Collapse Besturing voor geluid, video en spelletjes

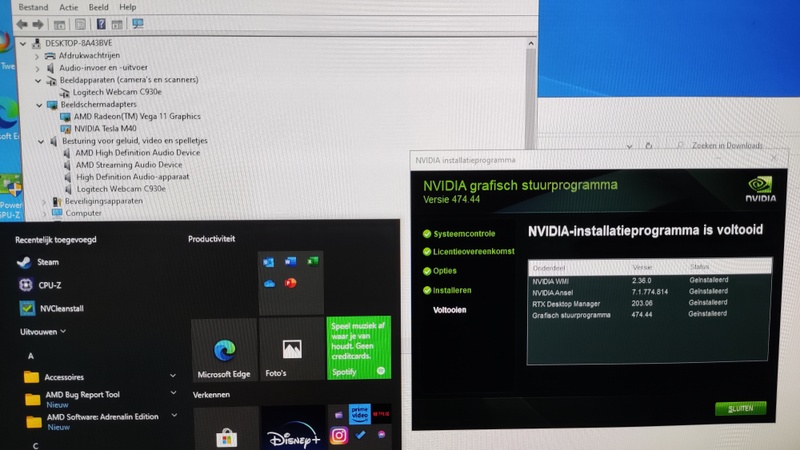pos(41,141)
